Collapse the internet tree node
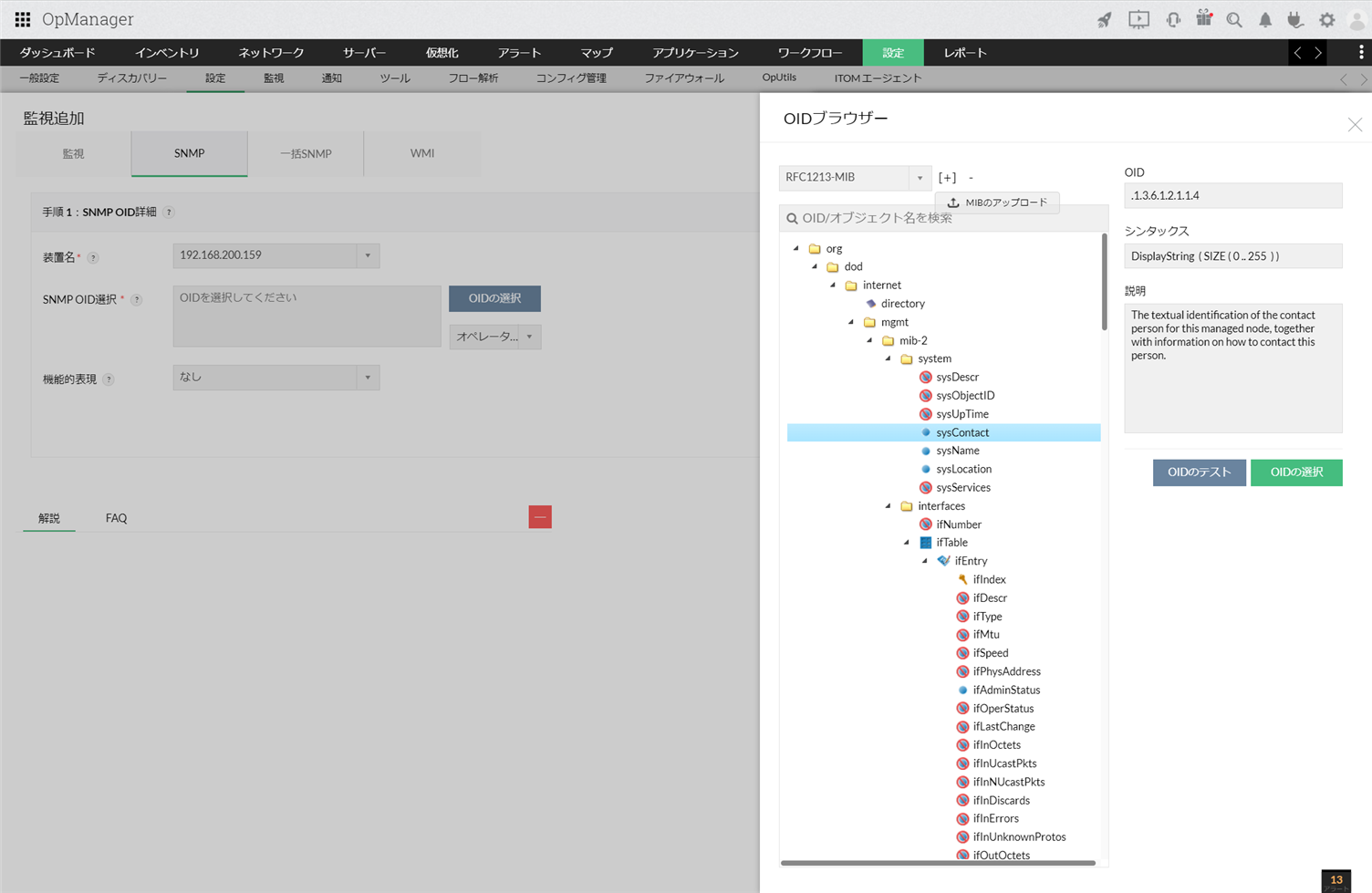This screenshot has height=893, width=1372. pos(833,285)
